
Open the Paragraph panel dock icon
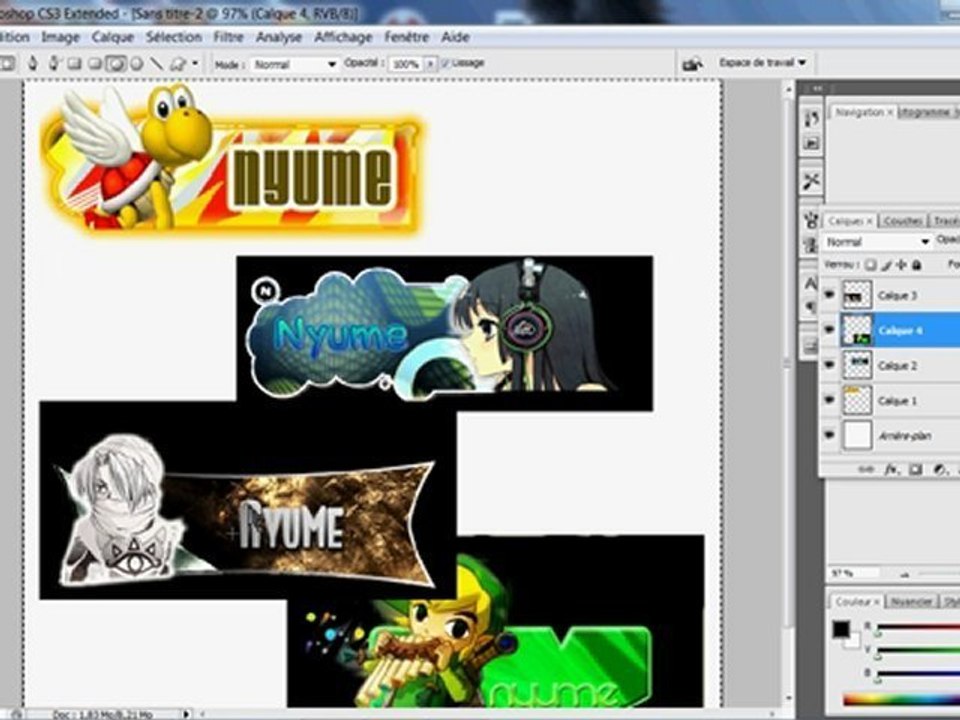click(x=810, y=307)
